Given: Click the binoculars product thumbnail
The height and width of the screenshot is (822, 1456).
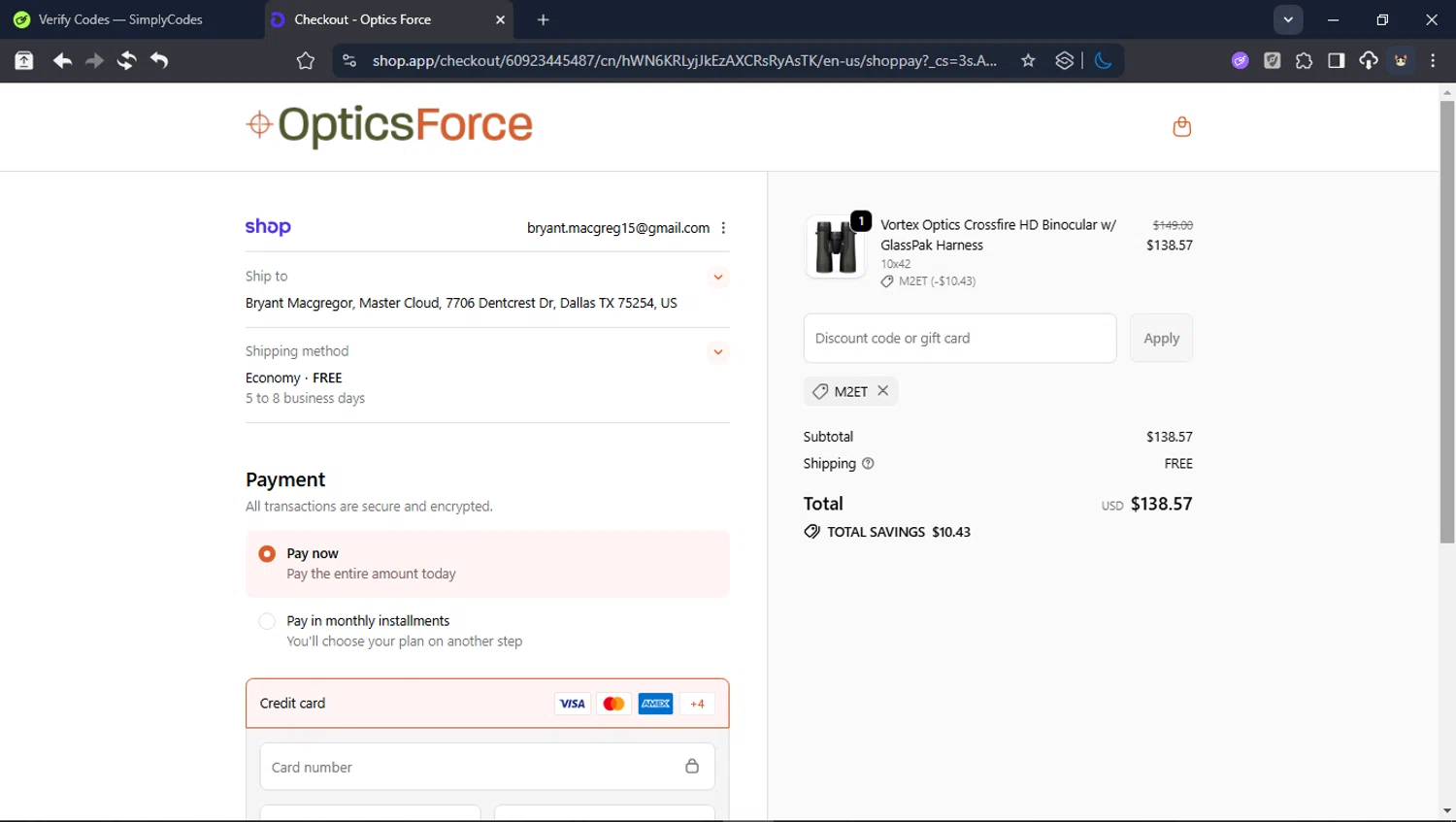Looking at the screenshot, I should point(836,247).
